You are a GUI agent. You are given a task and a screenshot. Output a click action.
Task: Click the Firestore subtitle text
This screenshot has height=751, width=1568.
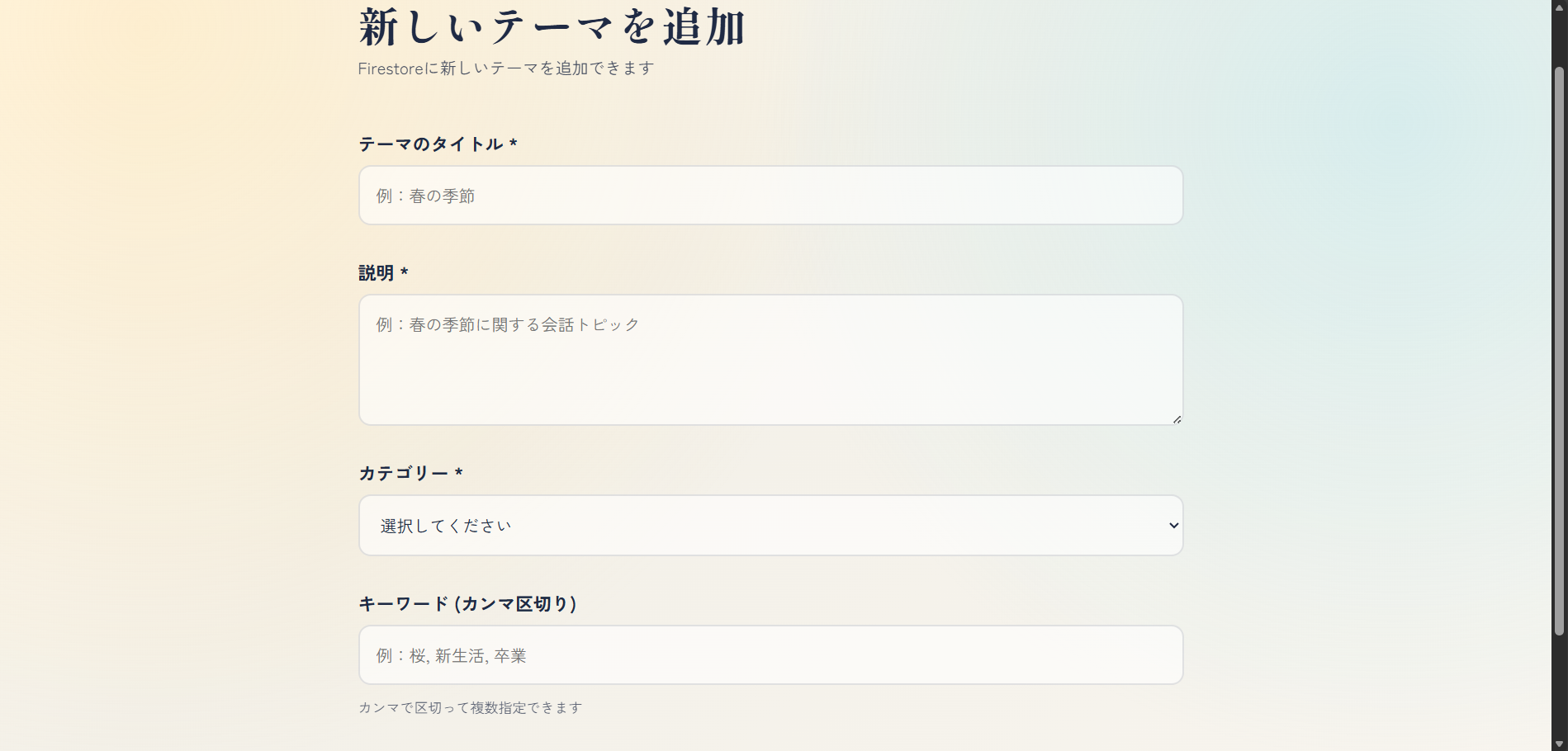click(x=506, y=68)
